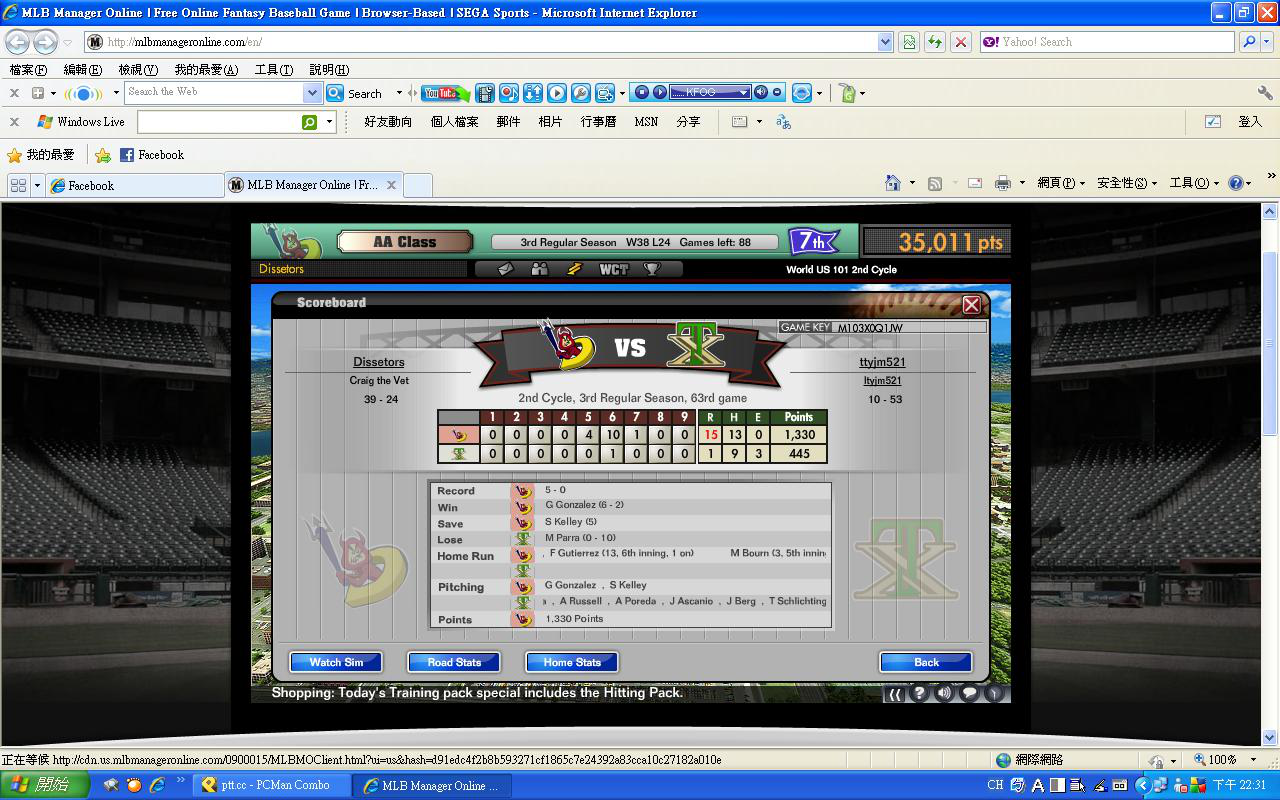Open the team roster people icon

click(x=540, y=269)
